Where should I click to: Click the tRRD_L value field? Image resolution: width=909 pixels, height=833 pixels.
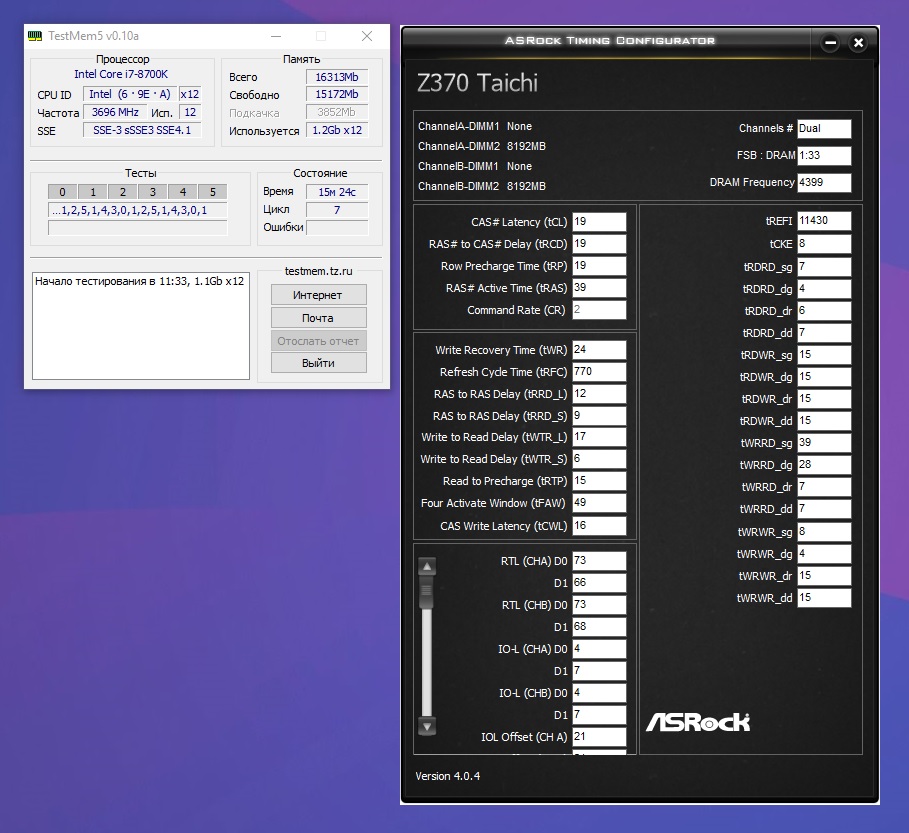(599, 394)
